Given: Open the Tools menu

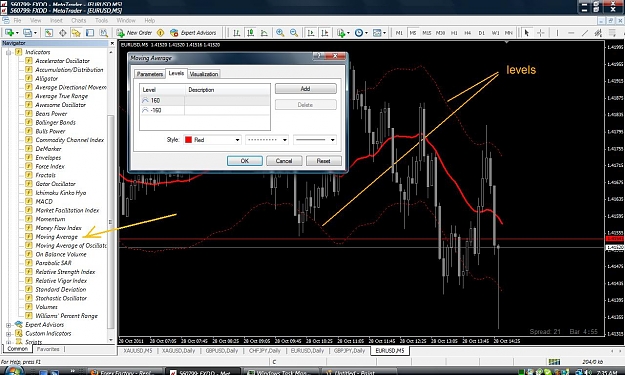Looking at the screenshot, I should [x=101, y=20].
